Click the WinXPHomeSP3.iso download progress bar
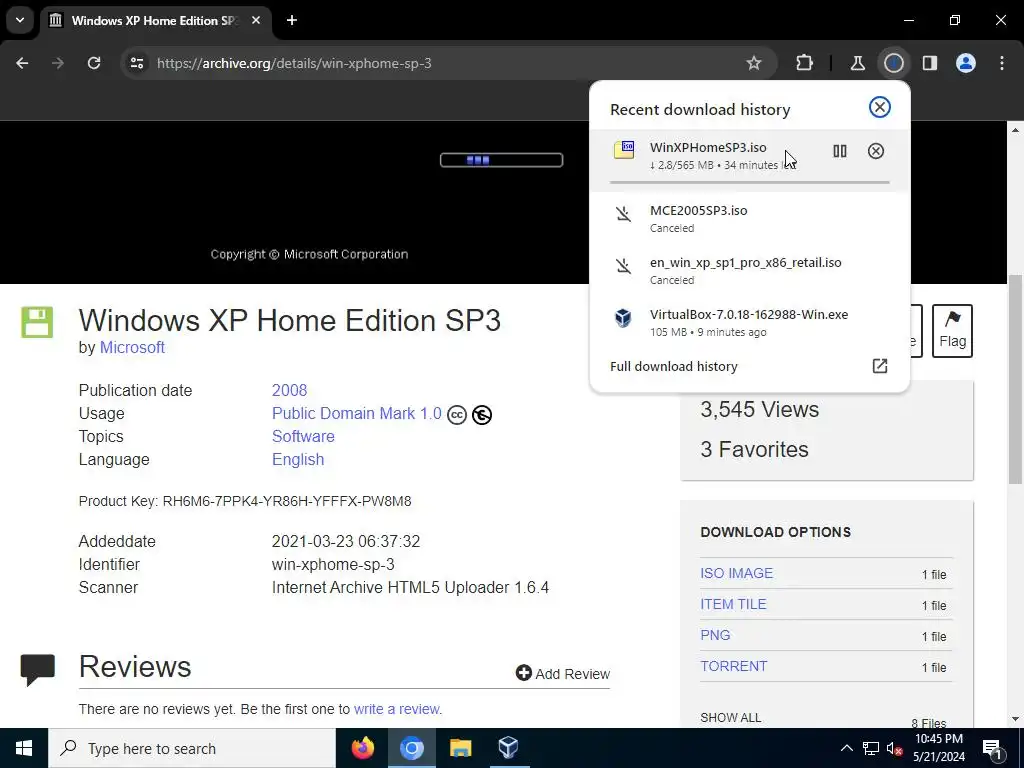1024x768 pixels. tap(749, 182)
